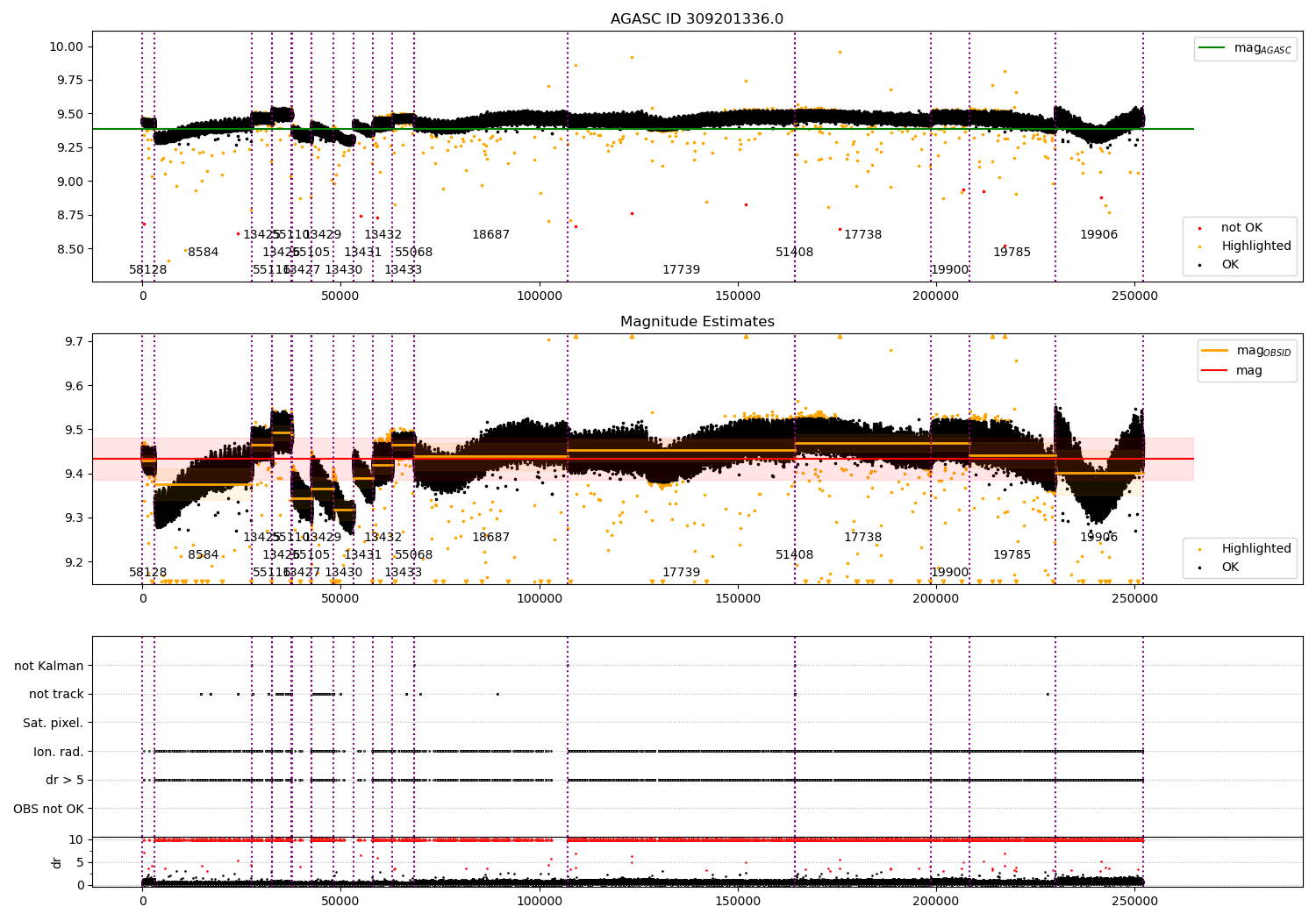
Task: Click OBSID label 13432 in top plot
Action: [383, 235]
